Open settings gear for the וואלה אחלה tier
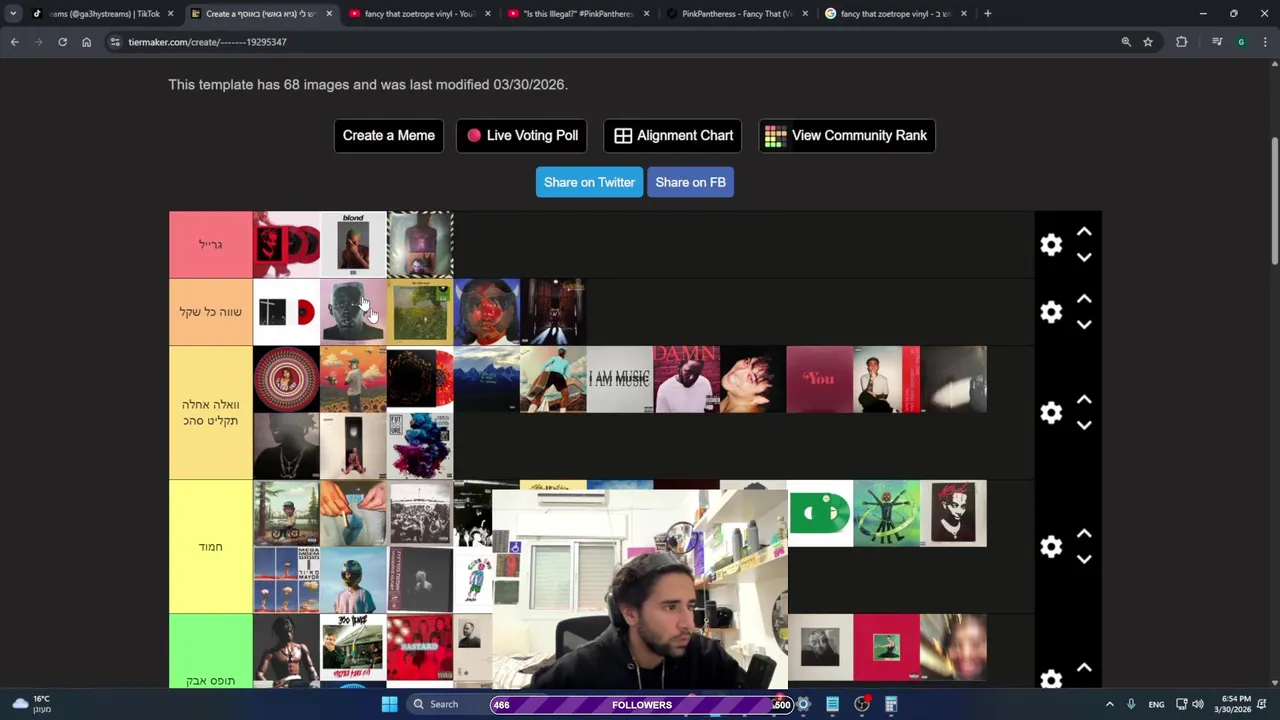Screen dimensions: 1280x720 pos(1051,413)
